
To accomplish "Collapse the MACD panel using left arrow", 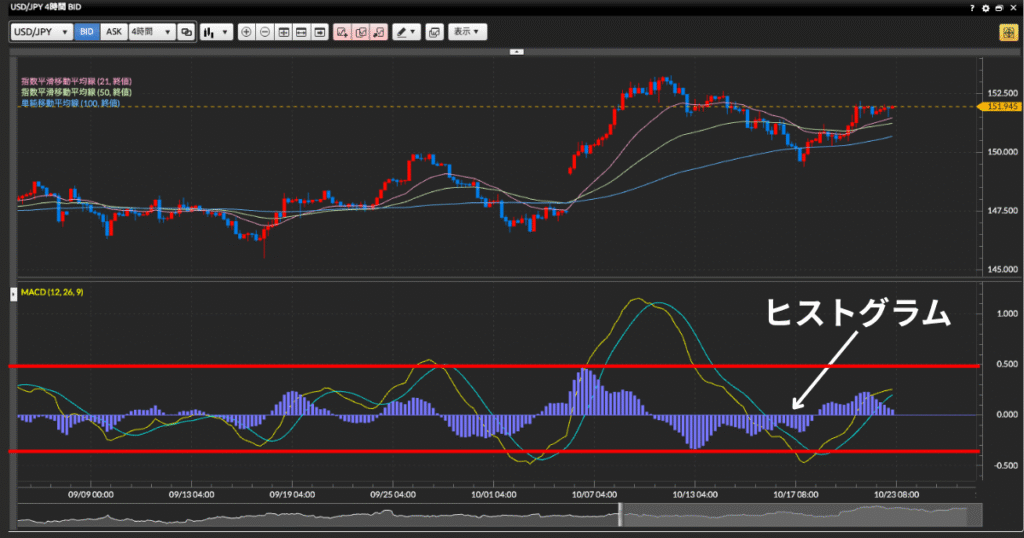I will 13,293.
